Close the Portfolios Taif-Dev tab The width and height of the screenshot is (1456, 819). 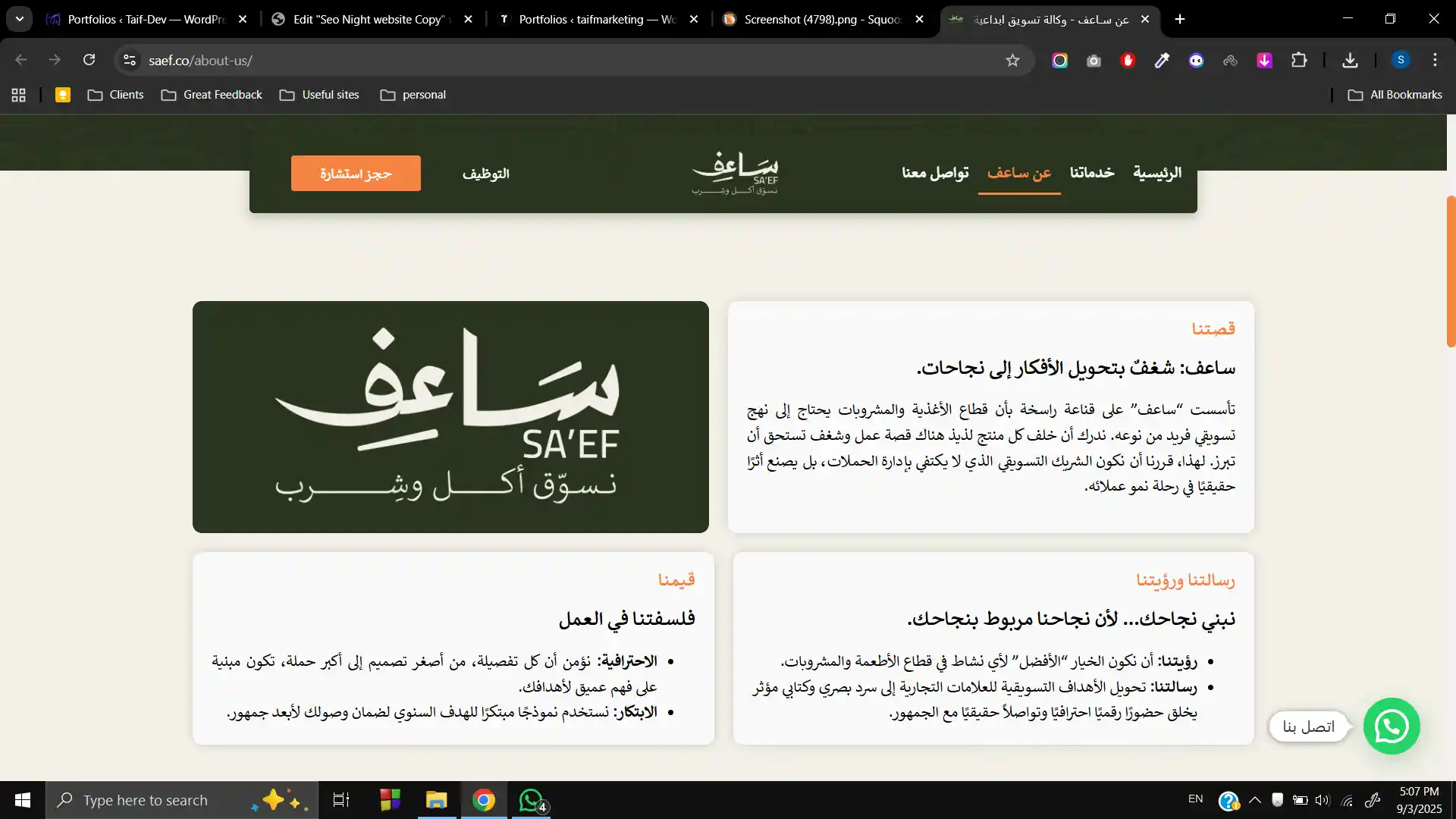(x=243, y=20)
